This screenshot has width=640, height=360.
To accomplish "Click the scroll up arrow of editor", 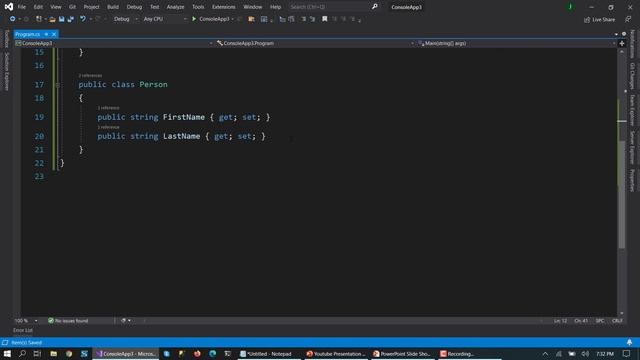I will click(622, 52).
